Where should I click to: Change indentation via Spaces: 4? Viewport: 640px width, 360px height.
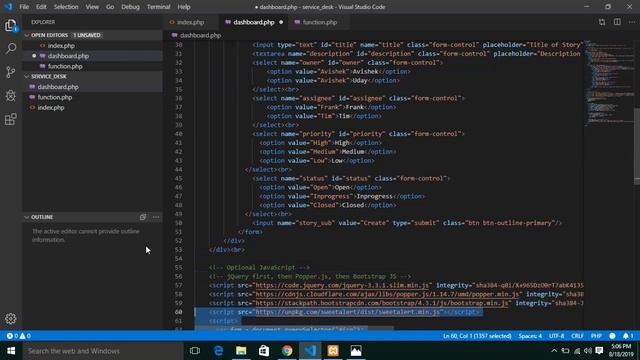click(530, 336)
